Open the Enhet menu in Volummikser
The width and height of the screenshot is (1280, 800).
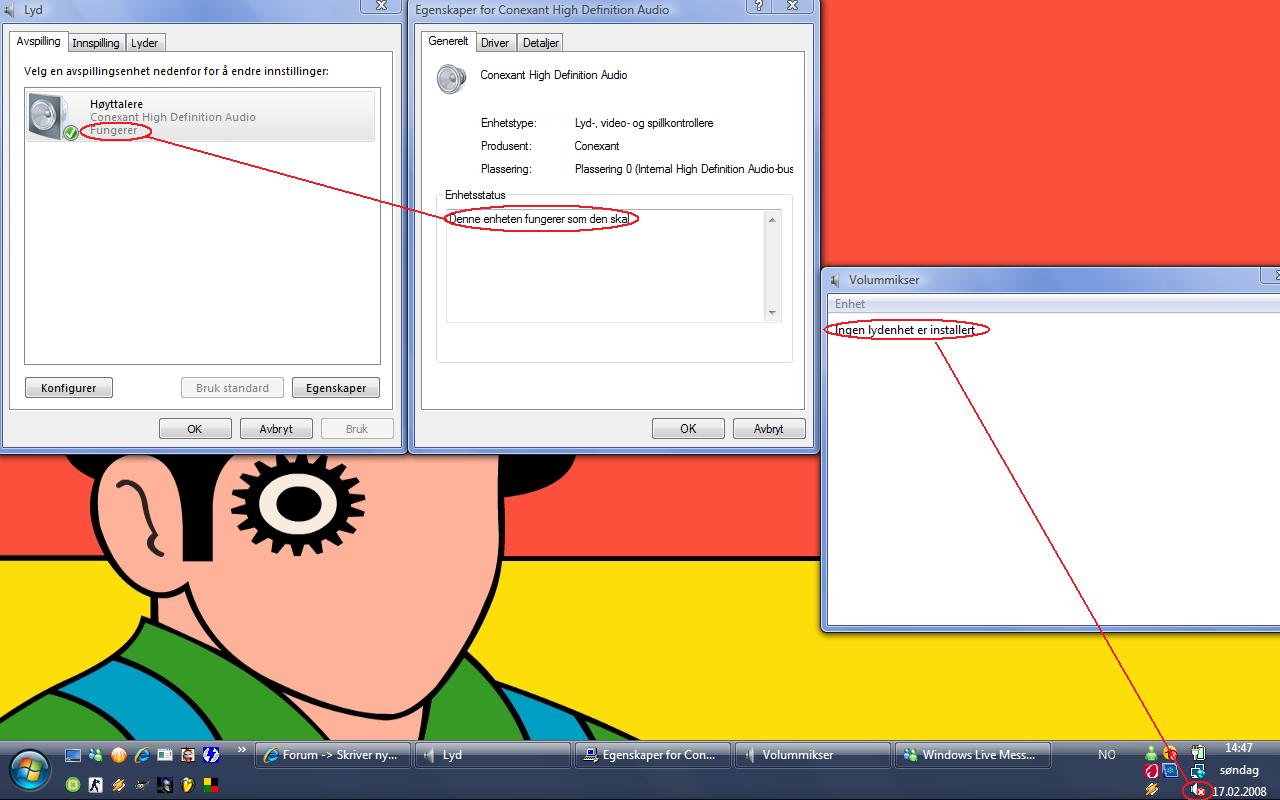(x=850, y=304)
